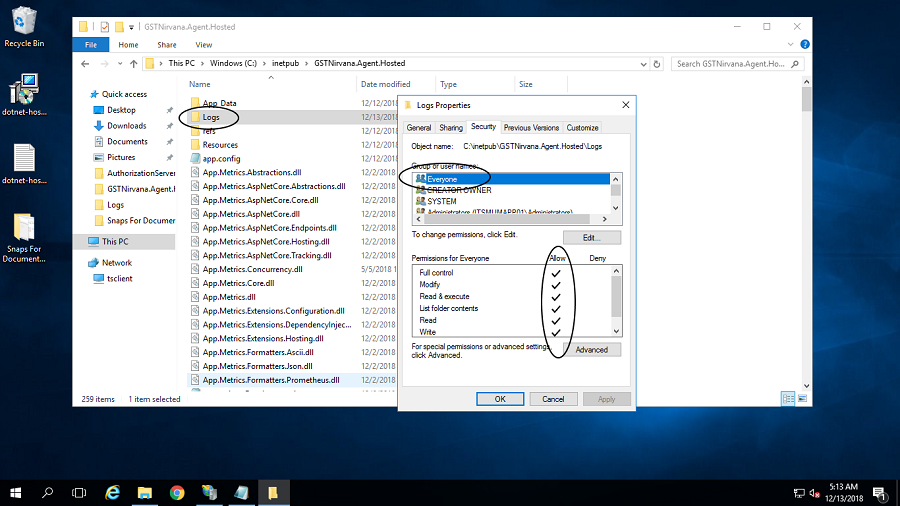Click the Edit permissions button
This screenshot has height=506, width=900.
click(x=591, y=238)
